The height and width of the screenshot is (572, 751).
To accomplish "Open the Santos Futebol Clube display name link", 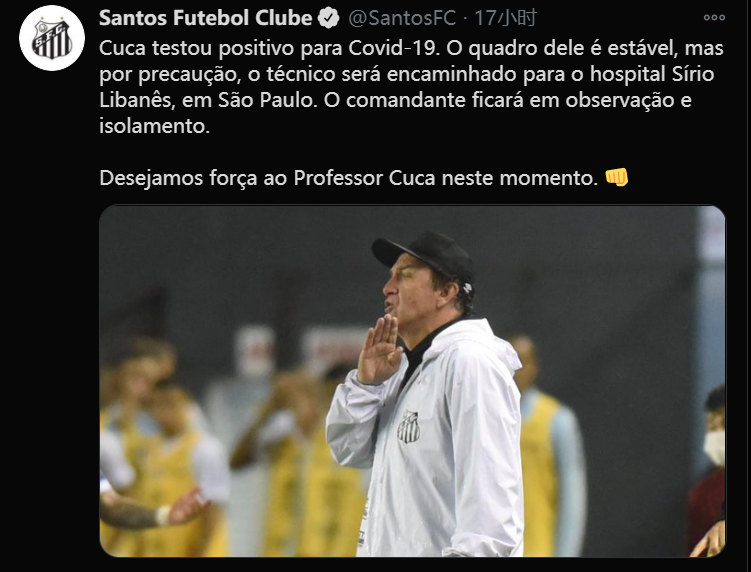I will click(205, 18).
